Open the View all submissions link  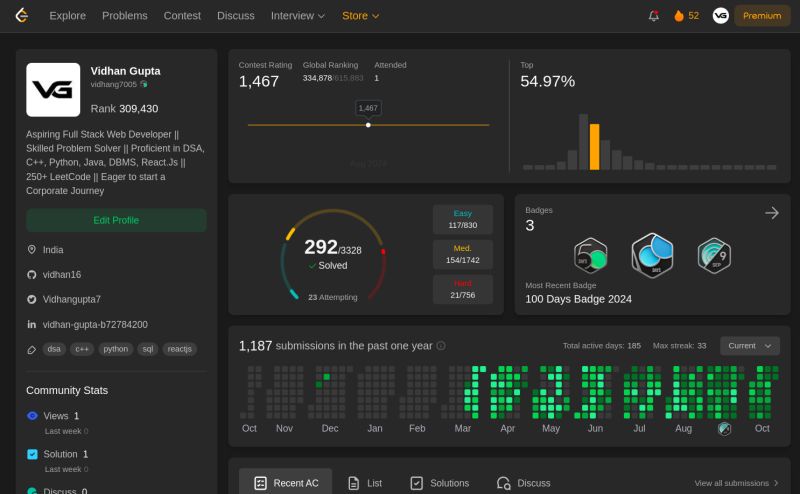pyautogui.click(x=736, y=483)
